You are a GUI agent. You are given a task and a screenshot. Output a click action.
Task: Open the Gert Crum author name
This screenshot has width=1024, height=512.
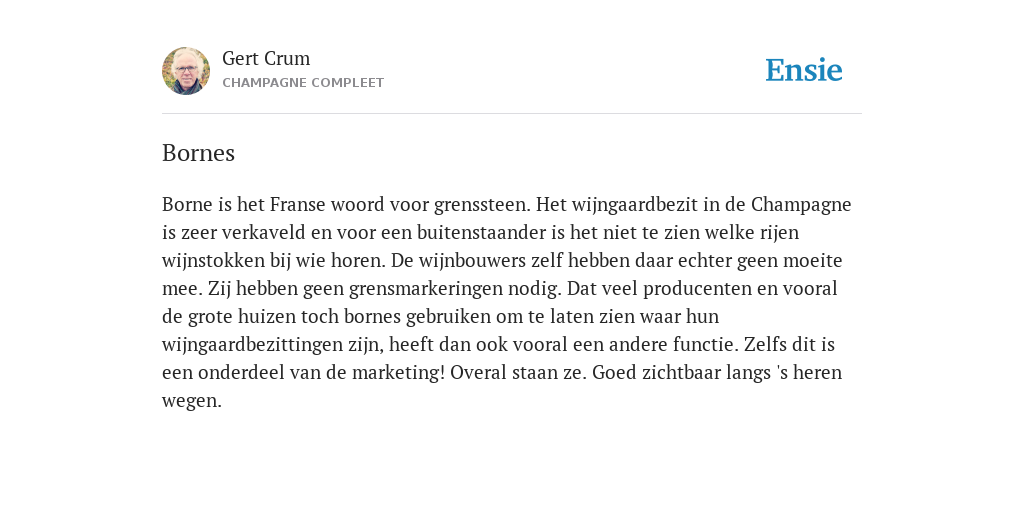[266, 59]
